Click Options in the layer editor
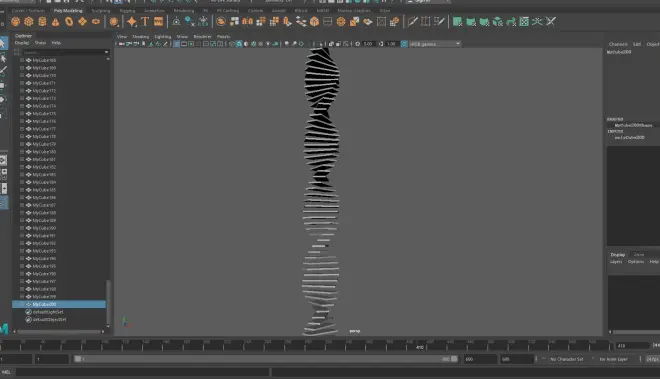The width and height of the screenshot is (660, 379). (x=636, y=262)
